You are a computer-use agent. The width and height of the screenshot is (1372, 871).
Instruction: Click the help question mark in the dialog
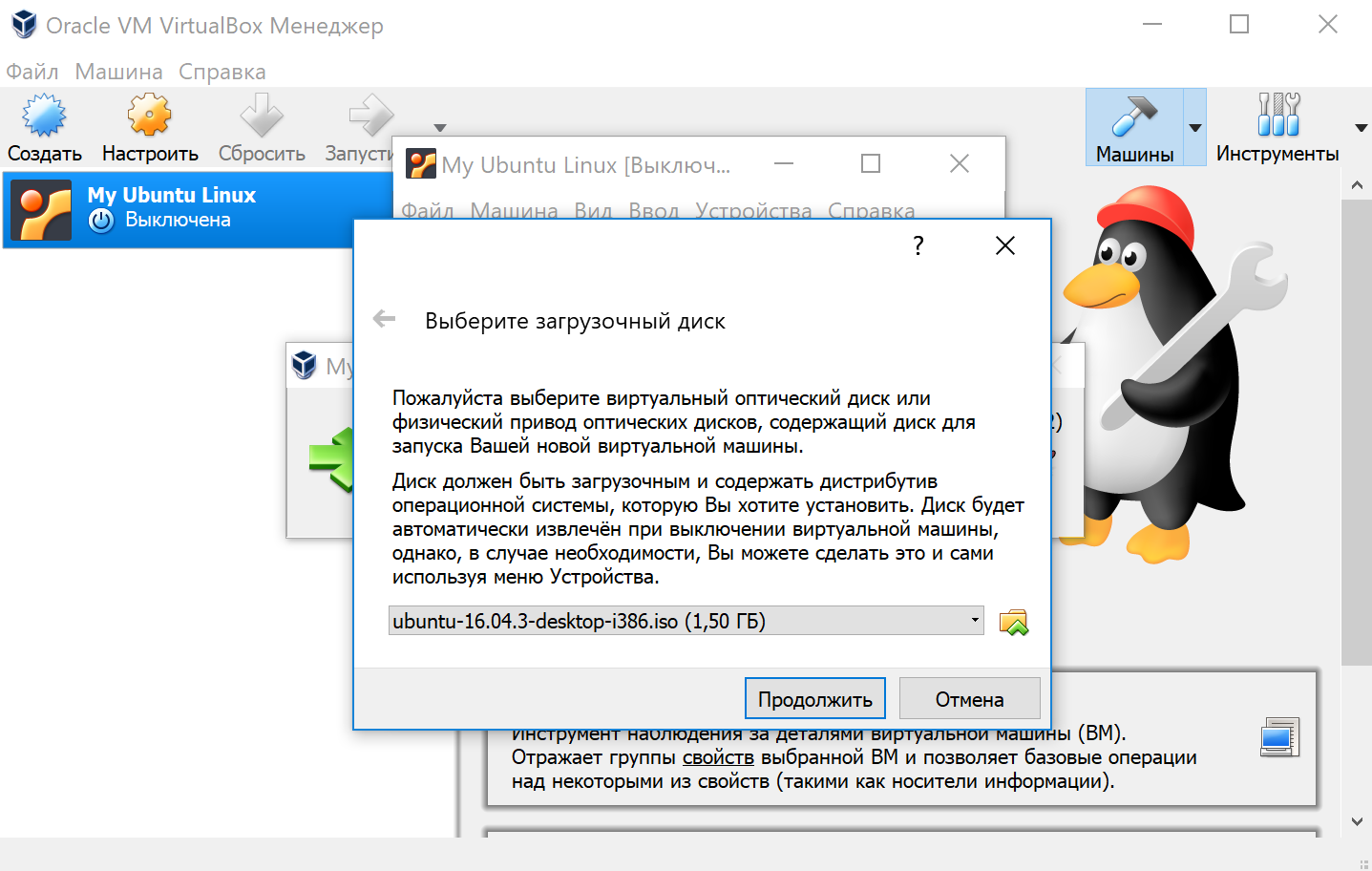pyautogui.click(x=918, y=245)
